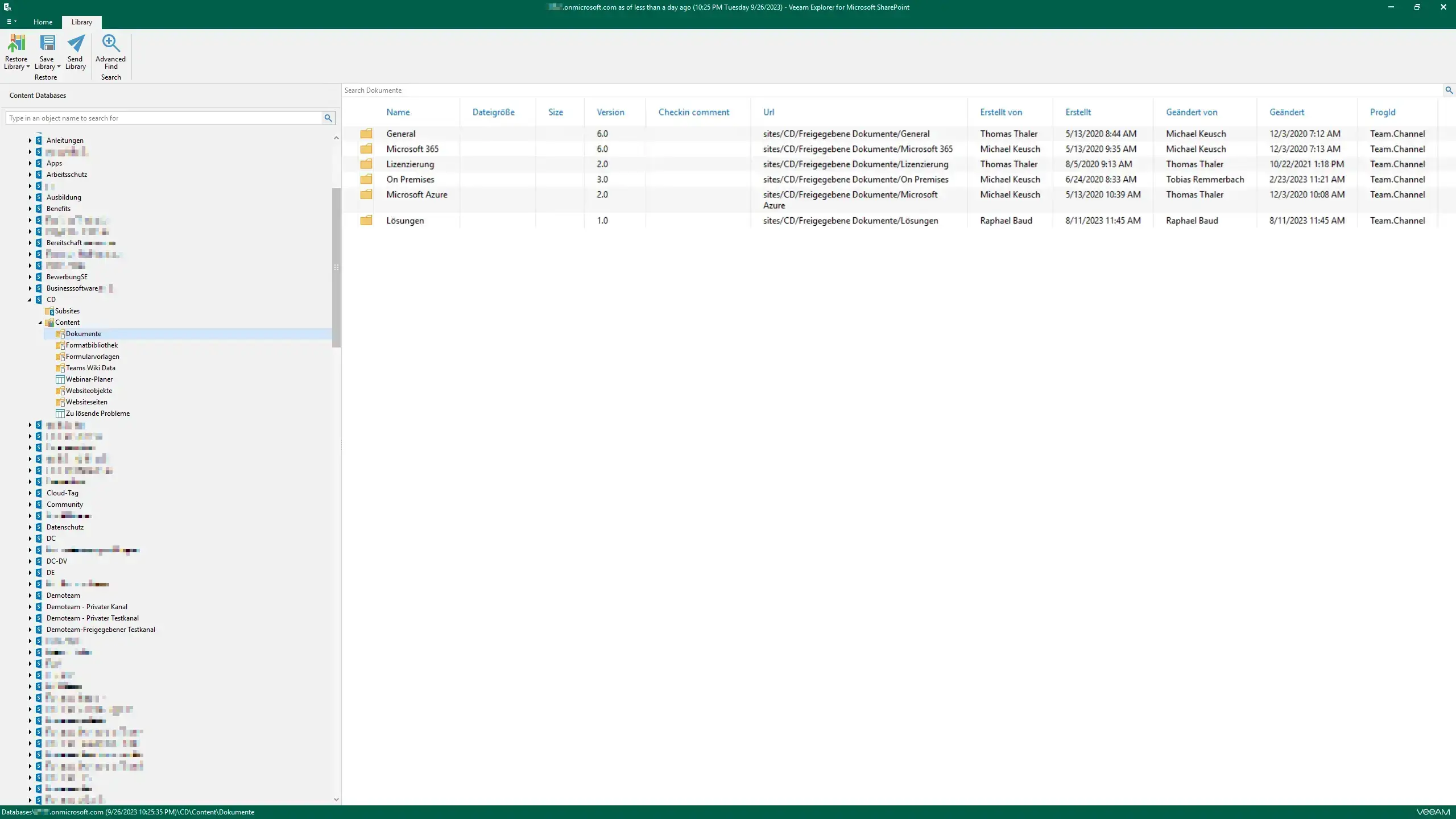Sort by the Erstellt von column header
Screen dimensions: 1456x819
1001,112
